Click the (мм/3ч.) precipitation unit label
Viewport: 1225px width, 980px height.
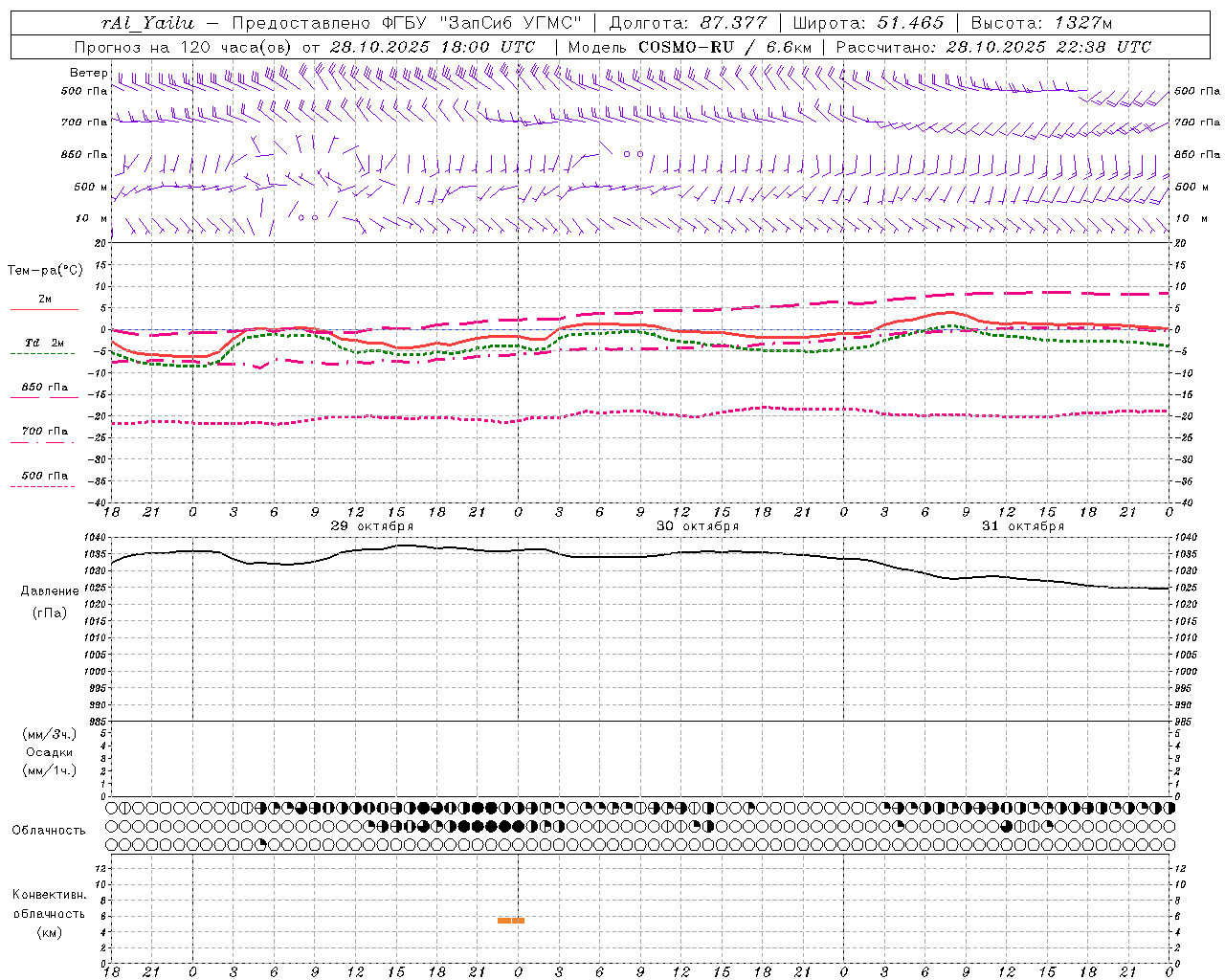coord(50,734)
